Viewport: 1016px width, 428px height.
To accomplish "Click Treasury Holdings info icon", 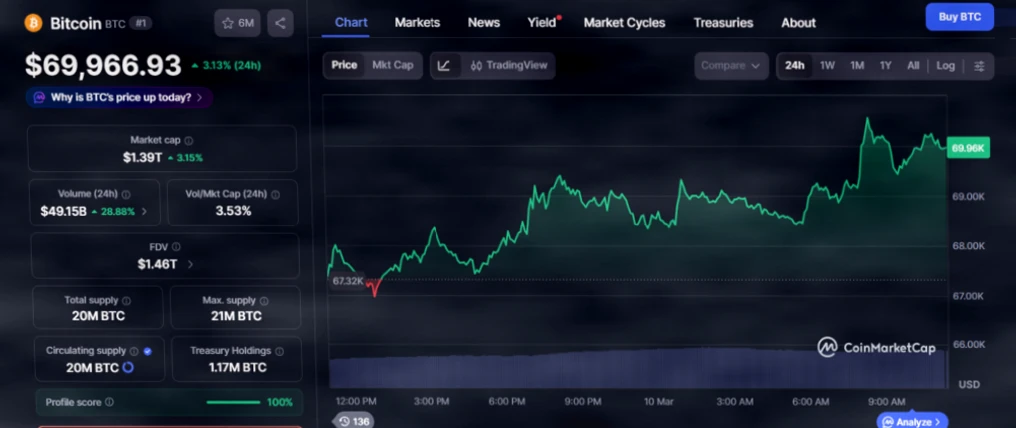I will [x=279, y=351].
